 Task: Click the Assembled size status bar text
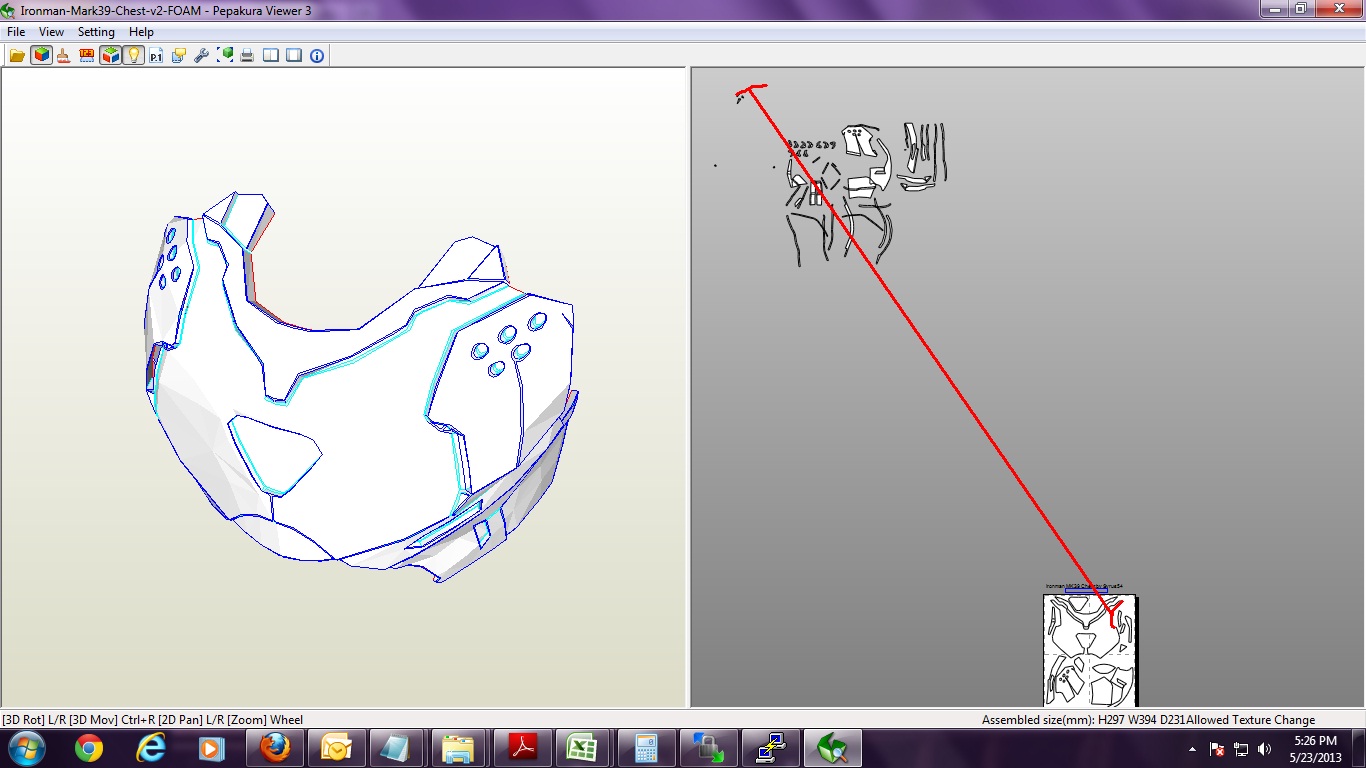1083,720
